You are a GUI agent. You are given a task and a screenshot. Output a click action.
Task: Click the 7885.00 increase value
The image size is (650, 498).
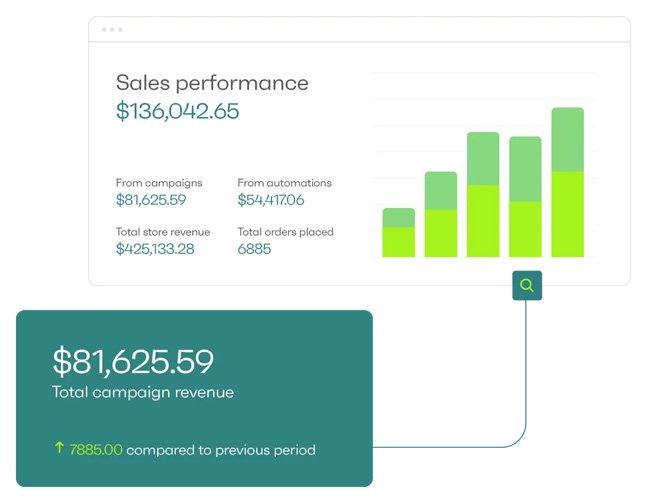(96, 450)
